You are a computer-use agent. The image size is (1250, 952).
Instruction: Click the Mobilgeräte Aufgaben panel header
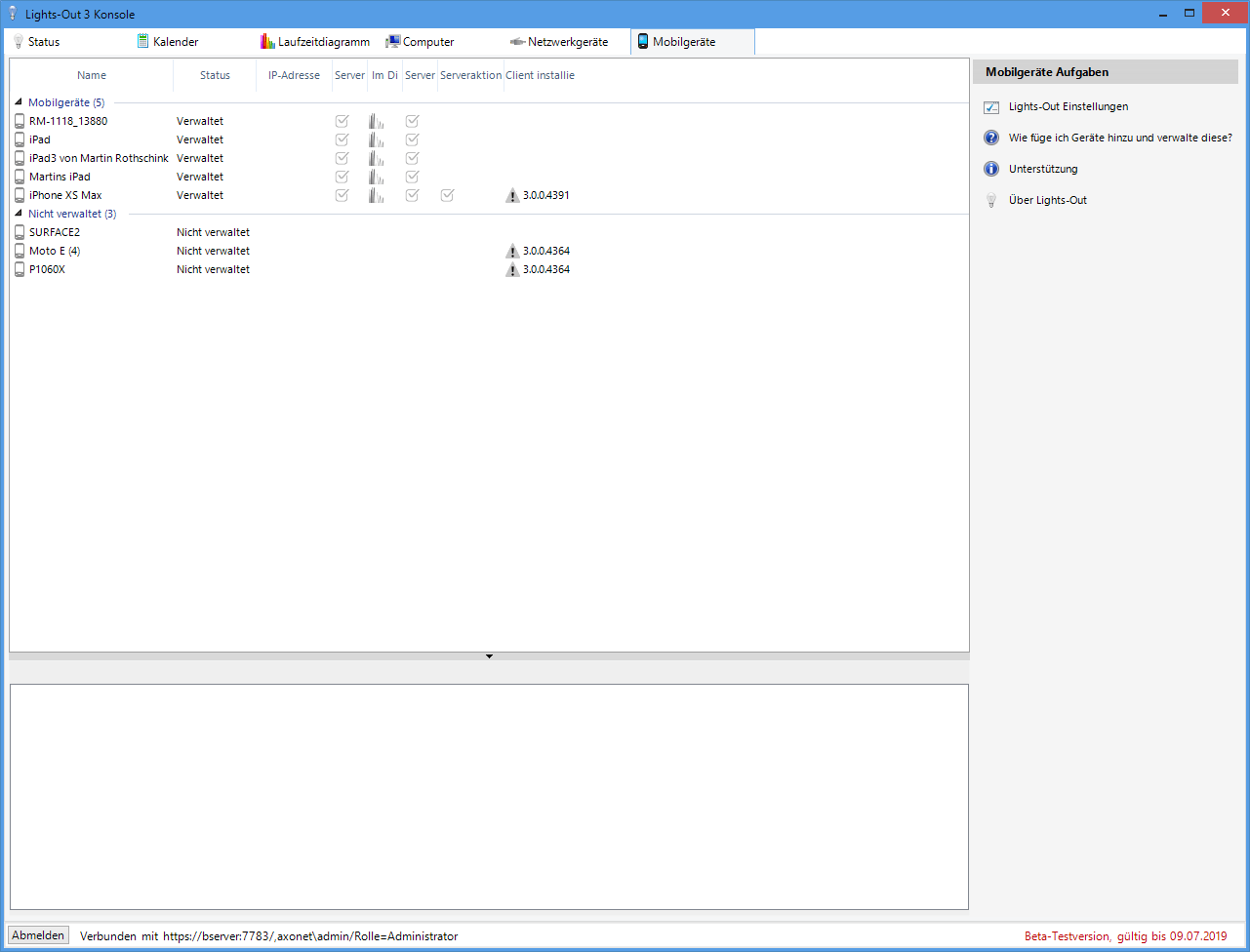[1106, 72]
